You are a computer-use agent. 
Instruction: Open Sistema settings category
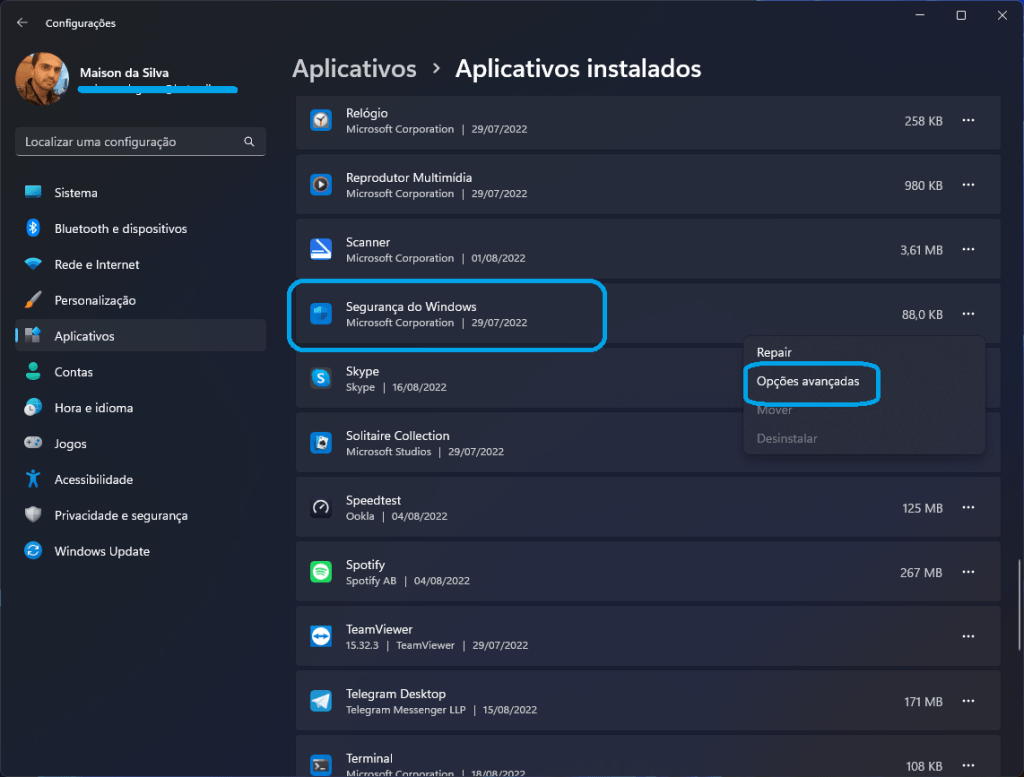click(140, 193)
